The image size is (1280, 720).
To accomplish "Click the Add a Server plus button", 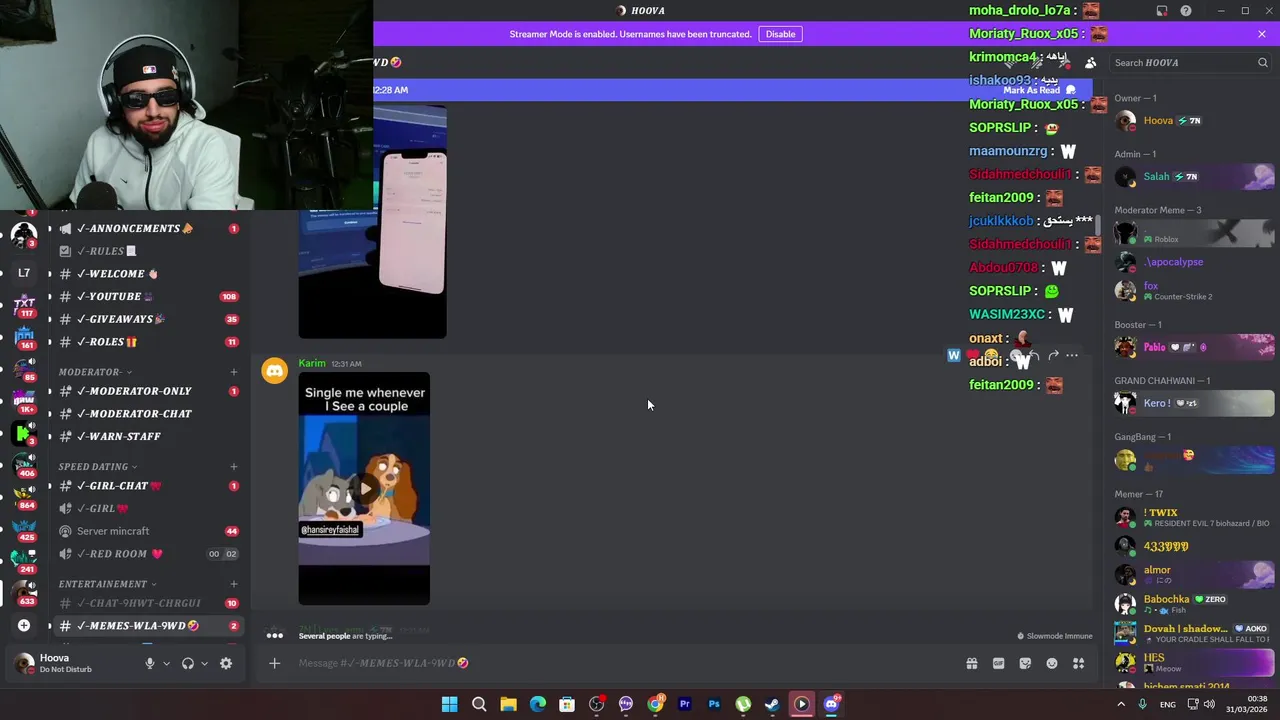I will 24,626.
